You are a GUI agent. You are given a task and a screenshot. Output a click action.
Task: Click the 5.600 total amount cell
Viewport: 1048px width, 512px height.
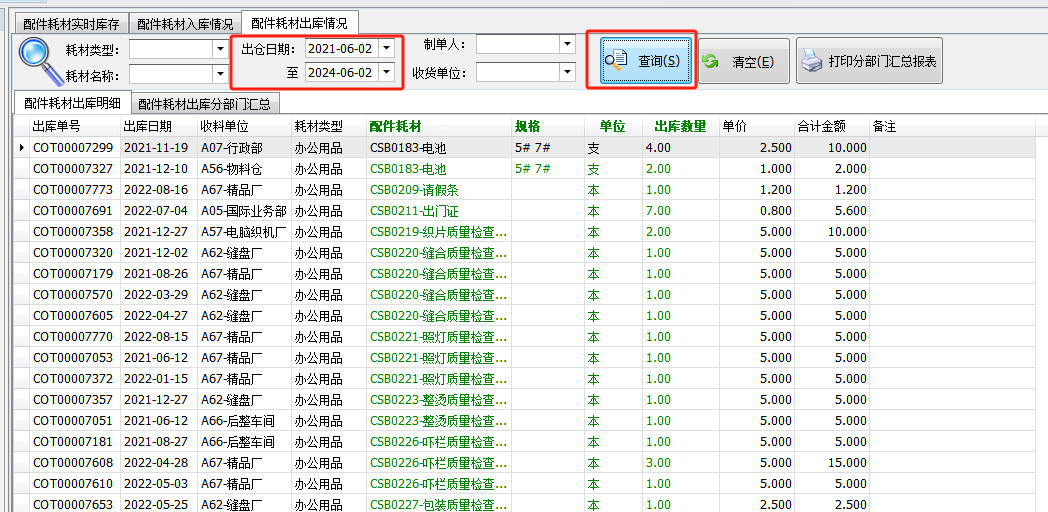tap(831, 211)
